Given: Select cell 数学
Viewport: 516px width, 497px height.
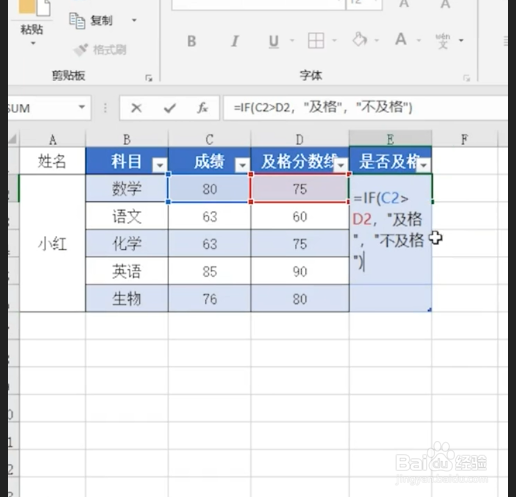Looking at the screenshot, I should (127, 189).
